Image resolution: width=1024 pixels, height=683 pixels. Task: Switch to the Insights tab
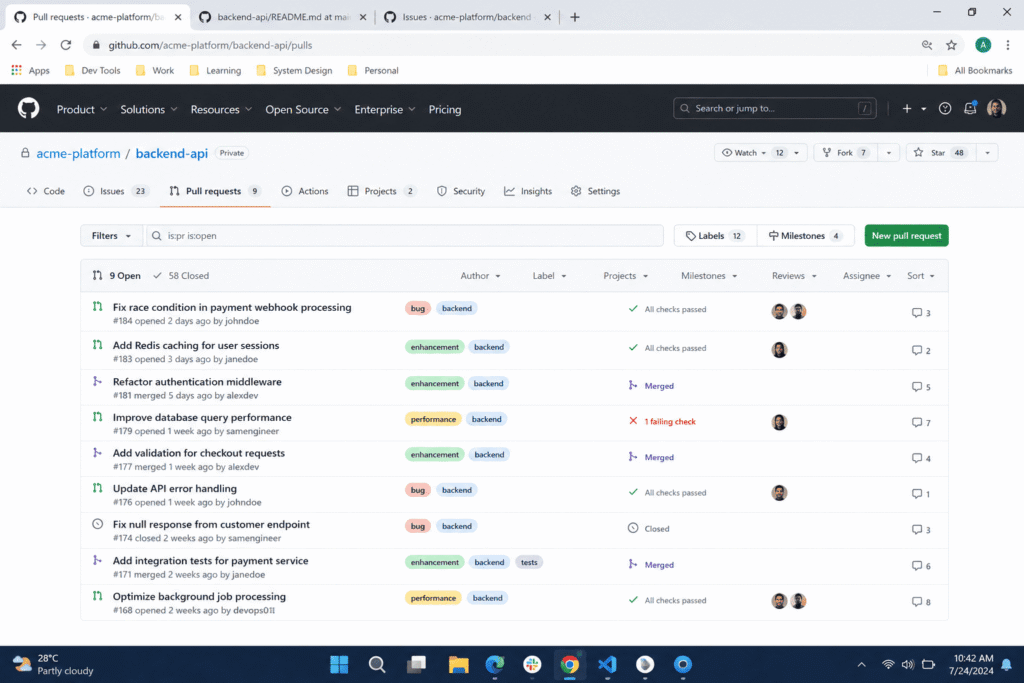[528, 191]
